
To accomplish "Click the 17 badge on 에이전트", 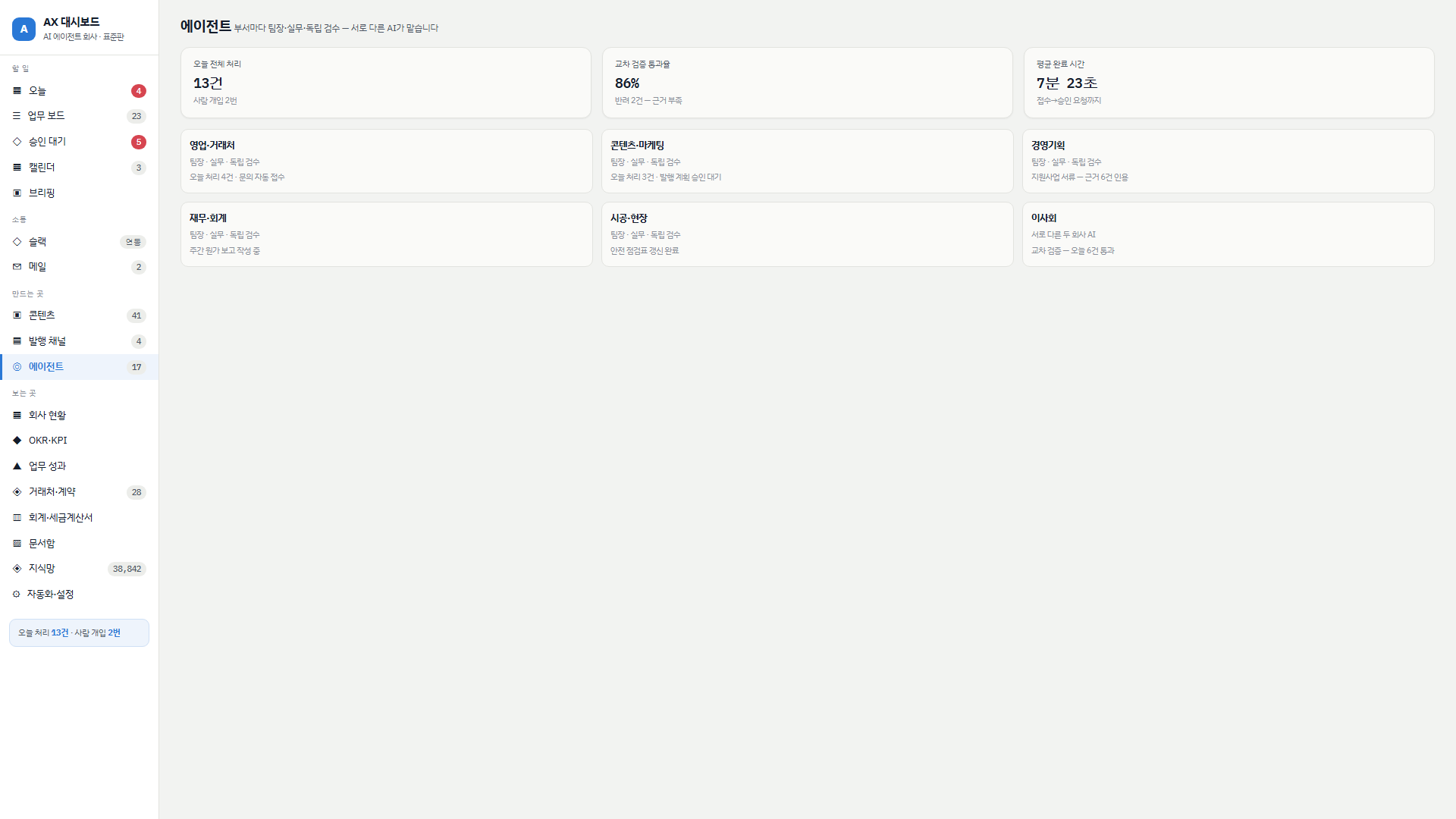I will pyautogui.click(x=136, y=367).
